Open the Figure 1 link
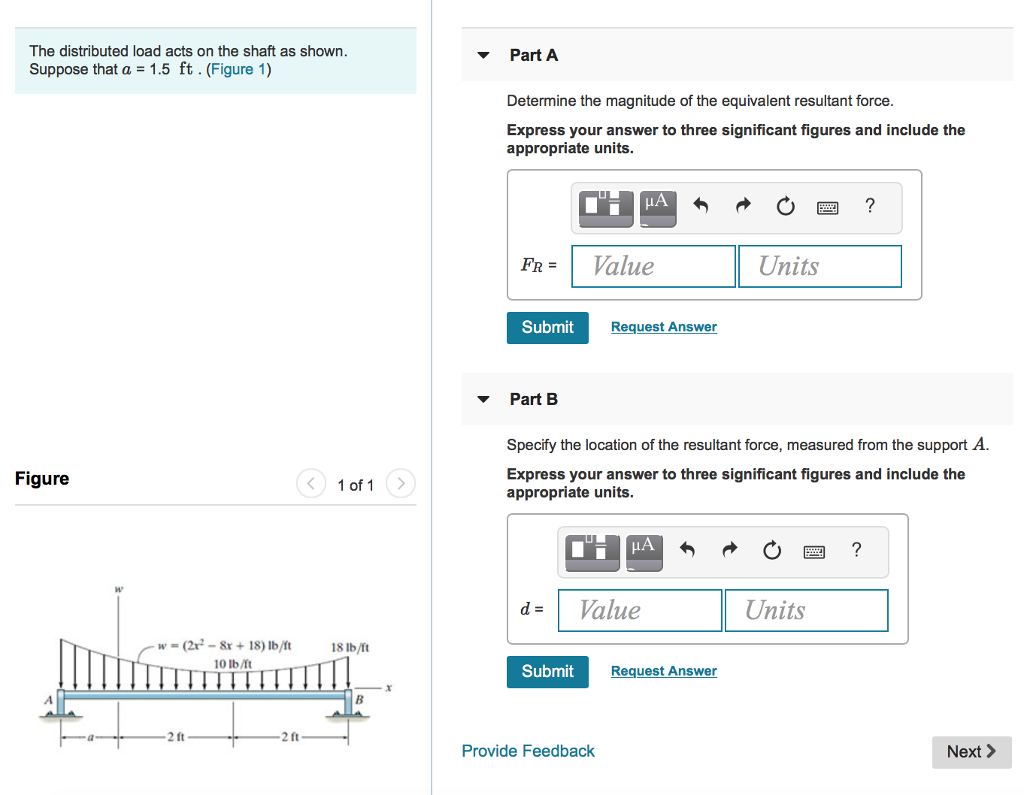Screen dimensions: 1024x795 pos(238,69)
